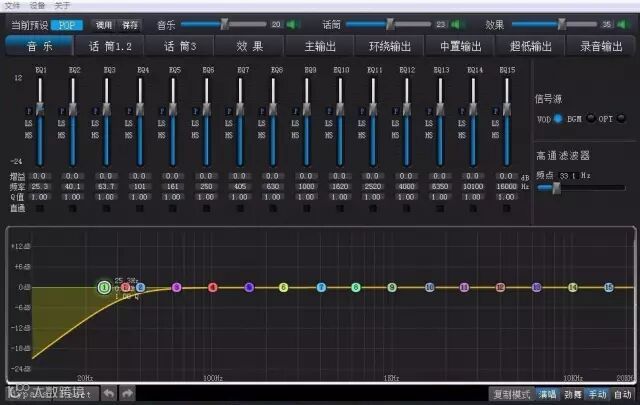Viewport: 640px width, 405px height.
Task: Open the 设备 menu
Action: (37, 6)
